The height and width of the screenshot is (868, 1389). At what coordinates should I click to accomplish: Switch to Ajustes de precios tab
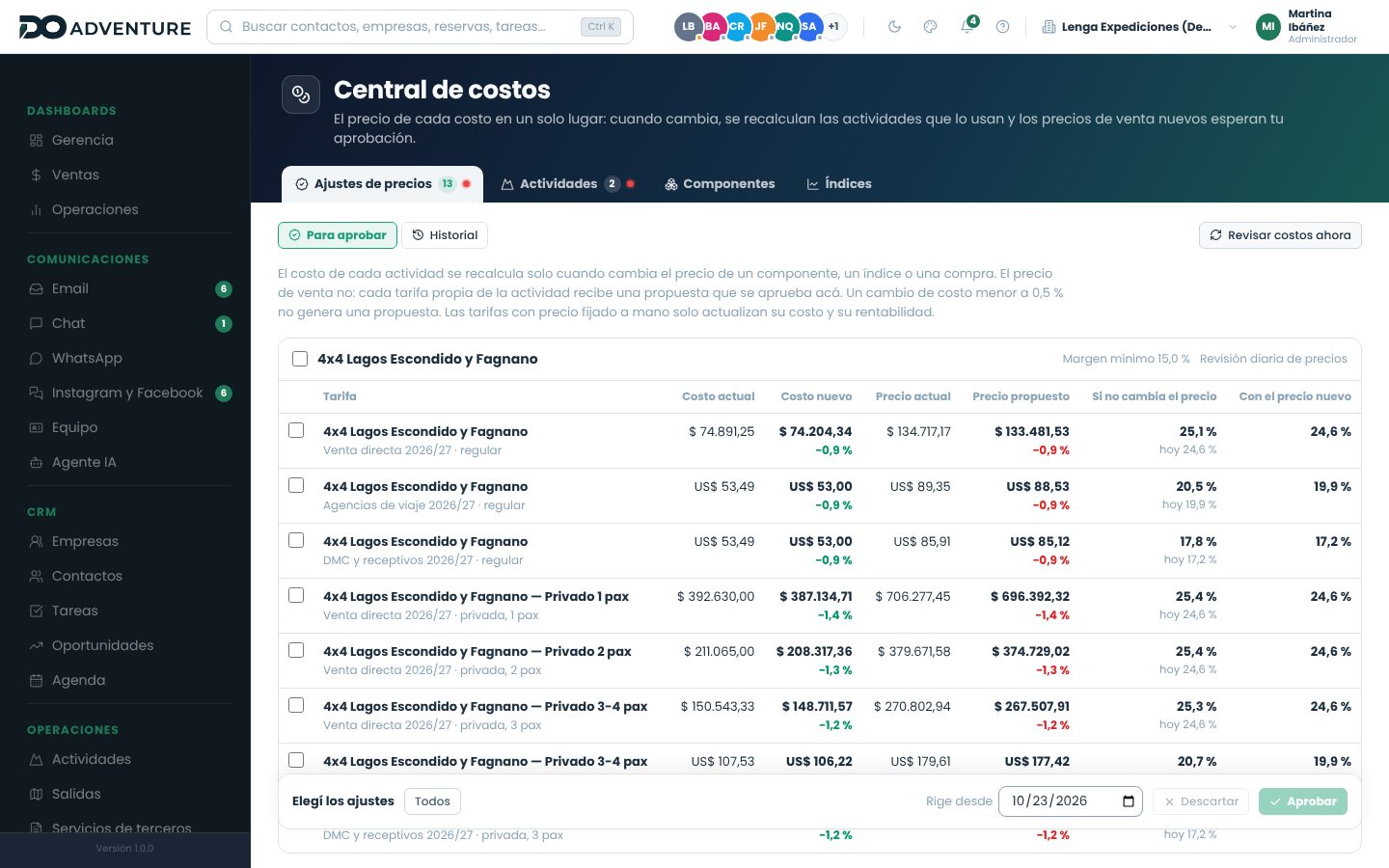[382, 183]
